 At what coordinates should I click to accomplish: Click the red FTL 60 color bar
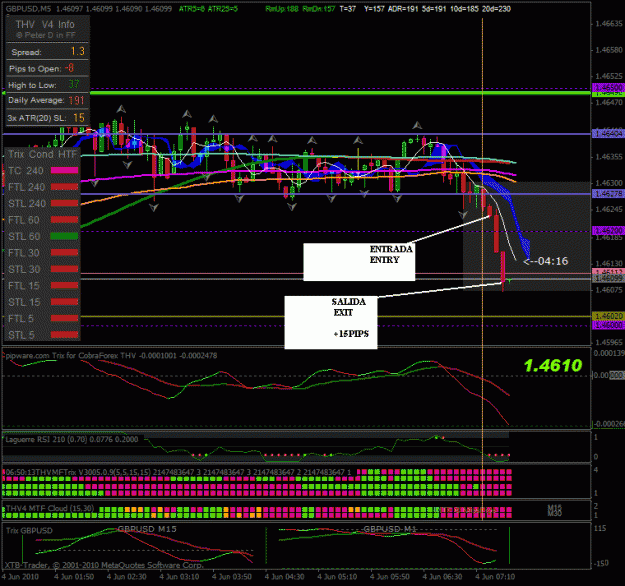pyautogui.click(x=64, y=220)
